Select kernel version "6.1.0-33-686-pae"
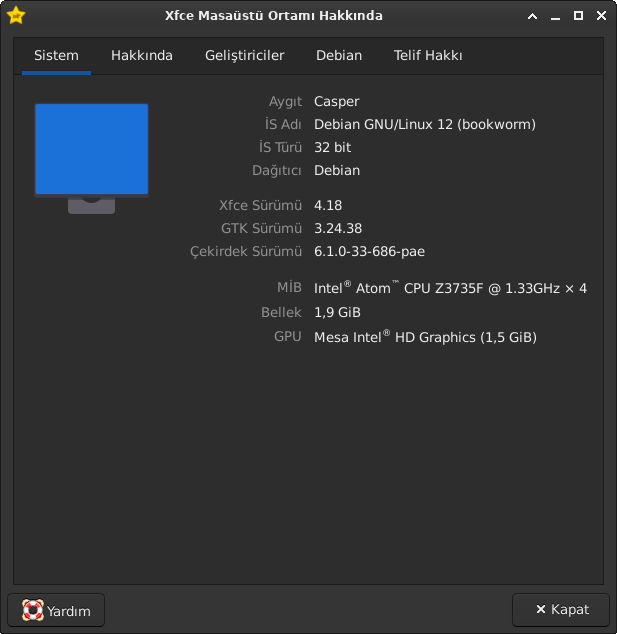Viewport: 617px width, 634px height. click(x=370, y=251)
